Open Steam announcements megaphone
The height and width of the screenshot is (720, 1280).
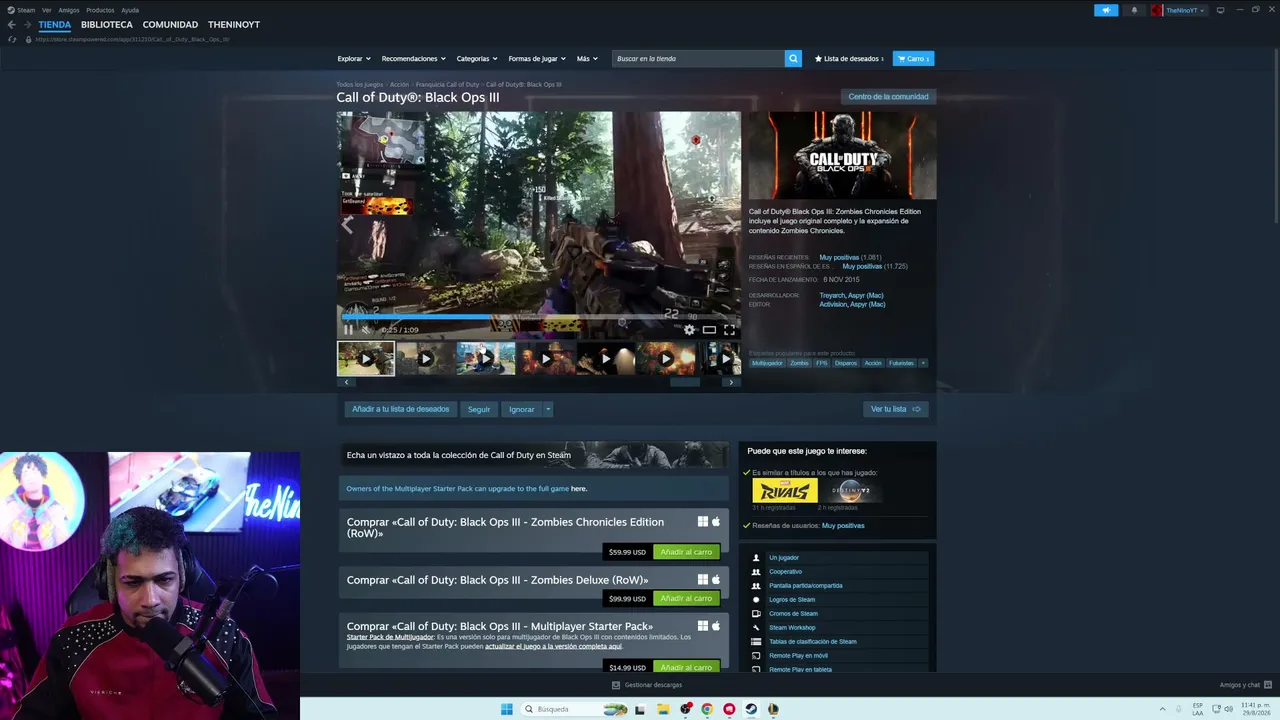[x=1106, y=10]
